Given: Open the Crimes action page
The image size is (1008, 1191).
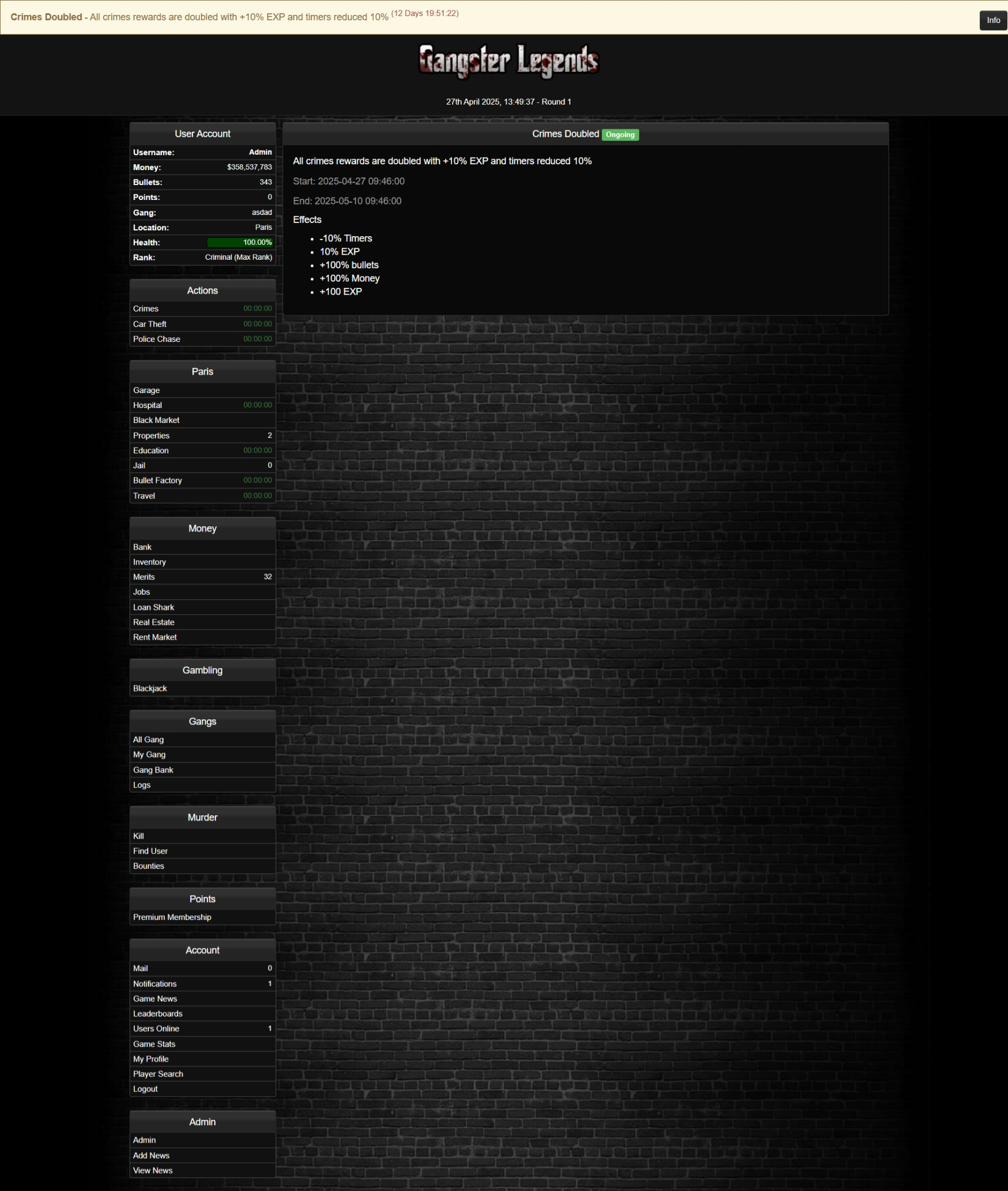Looking at the screenshot, I should pos(146,309).
